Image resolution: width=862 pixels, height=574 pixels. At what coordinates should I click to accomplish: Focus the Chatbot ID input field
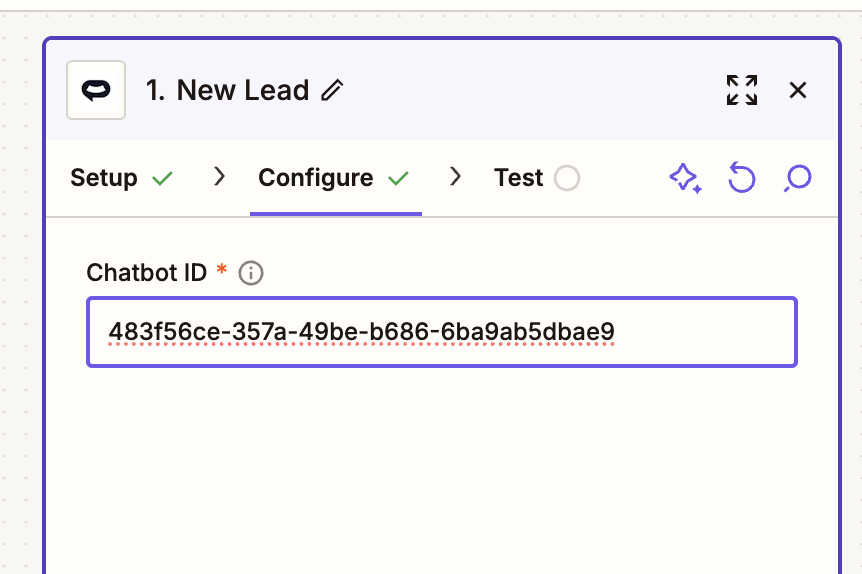click(441, 332)
